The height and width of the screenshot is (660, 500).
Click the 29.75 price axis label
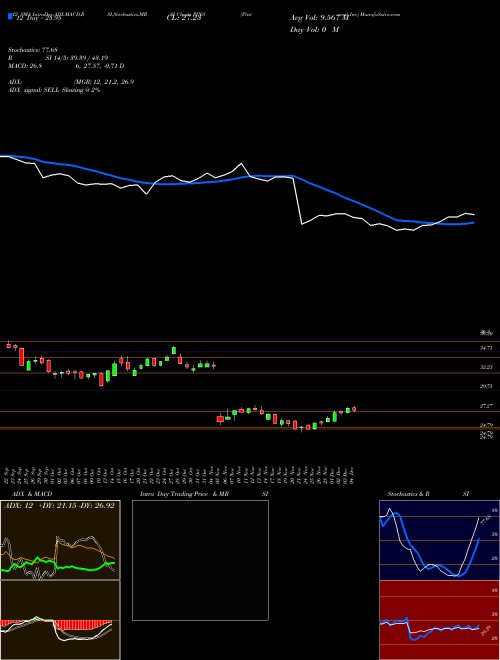(487, 386)
